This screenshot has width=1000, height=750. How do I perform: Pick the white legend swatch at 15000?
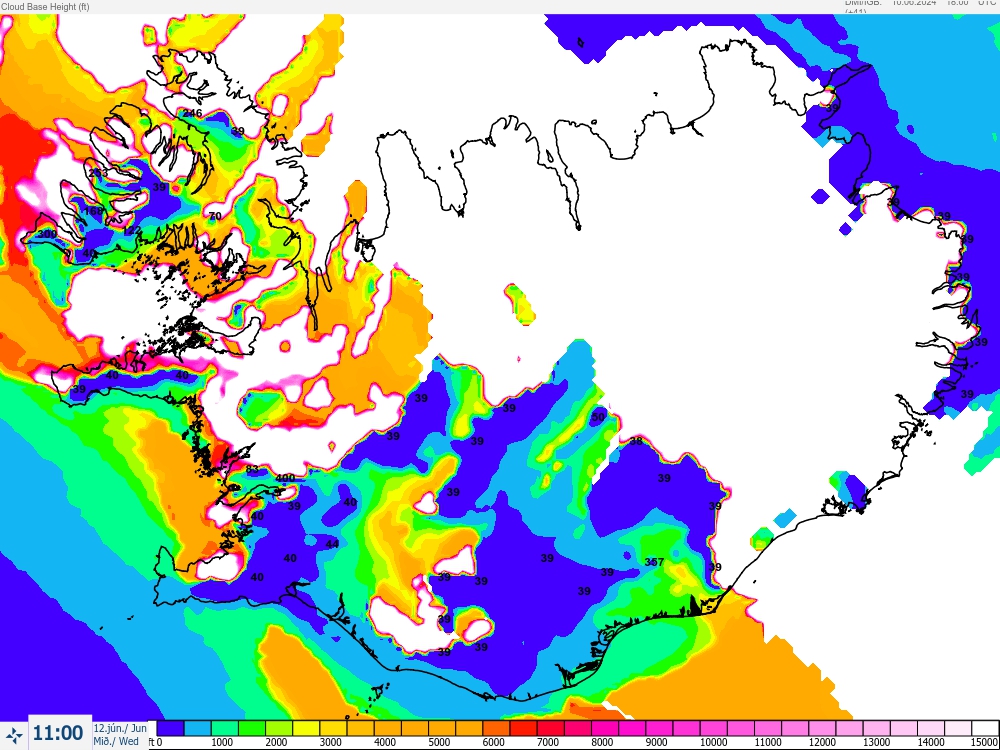point(985,728)
